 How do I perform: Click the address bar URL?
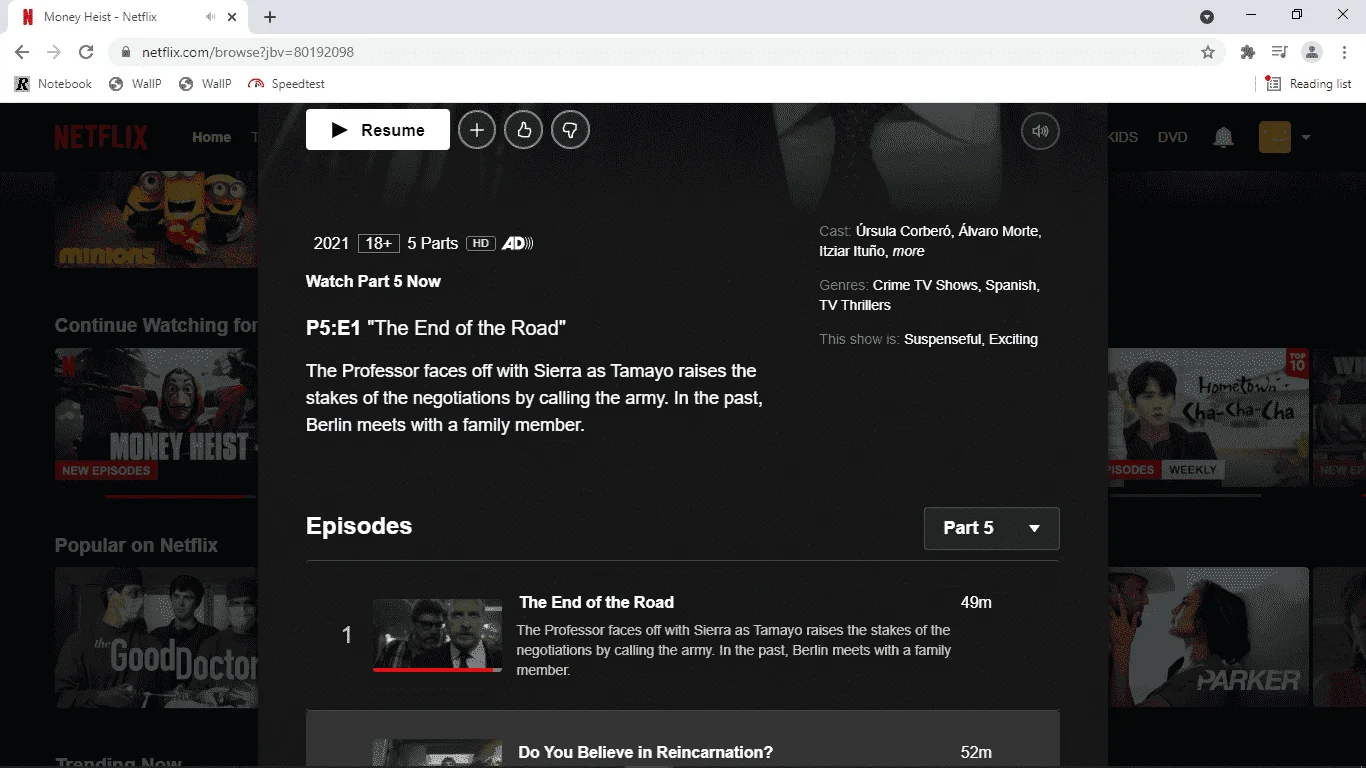pos(248,52)
